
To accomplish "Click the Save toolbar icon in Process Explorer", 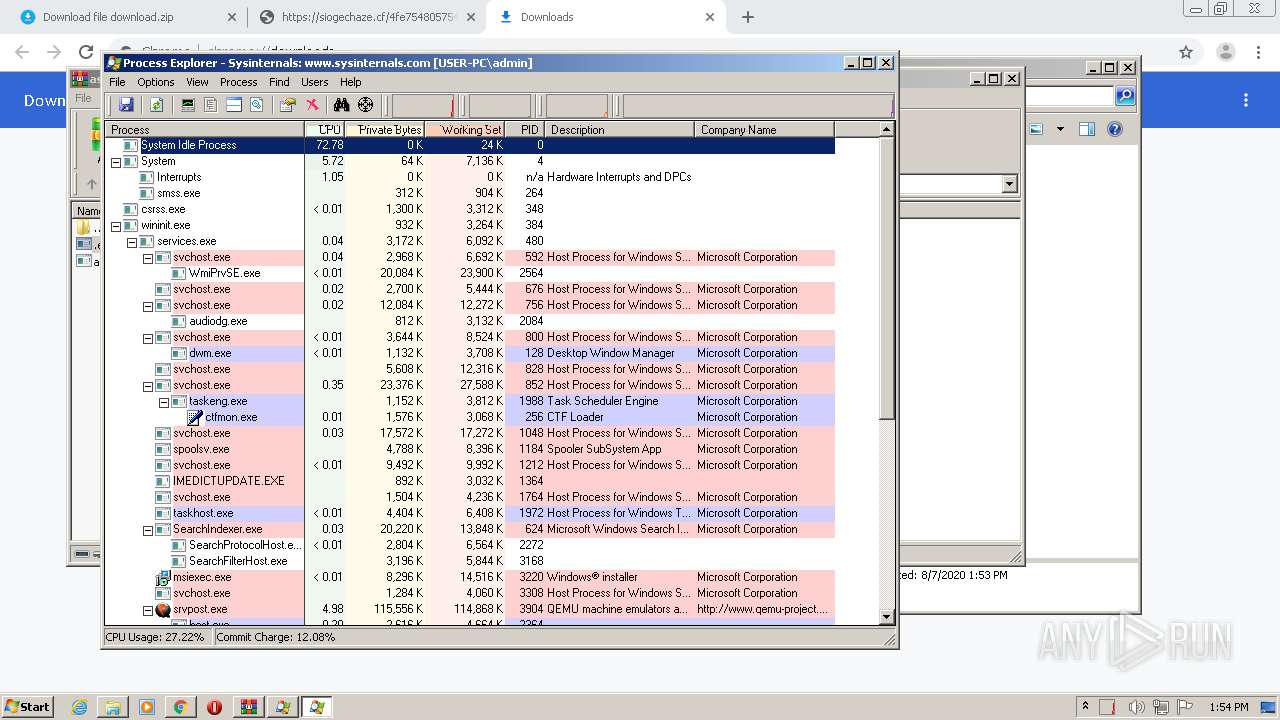I will [126, 105].
